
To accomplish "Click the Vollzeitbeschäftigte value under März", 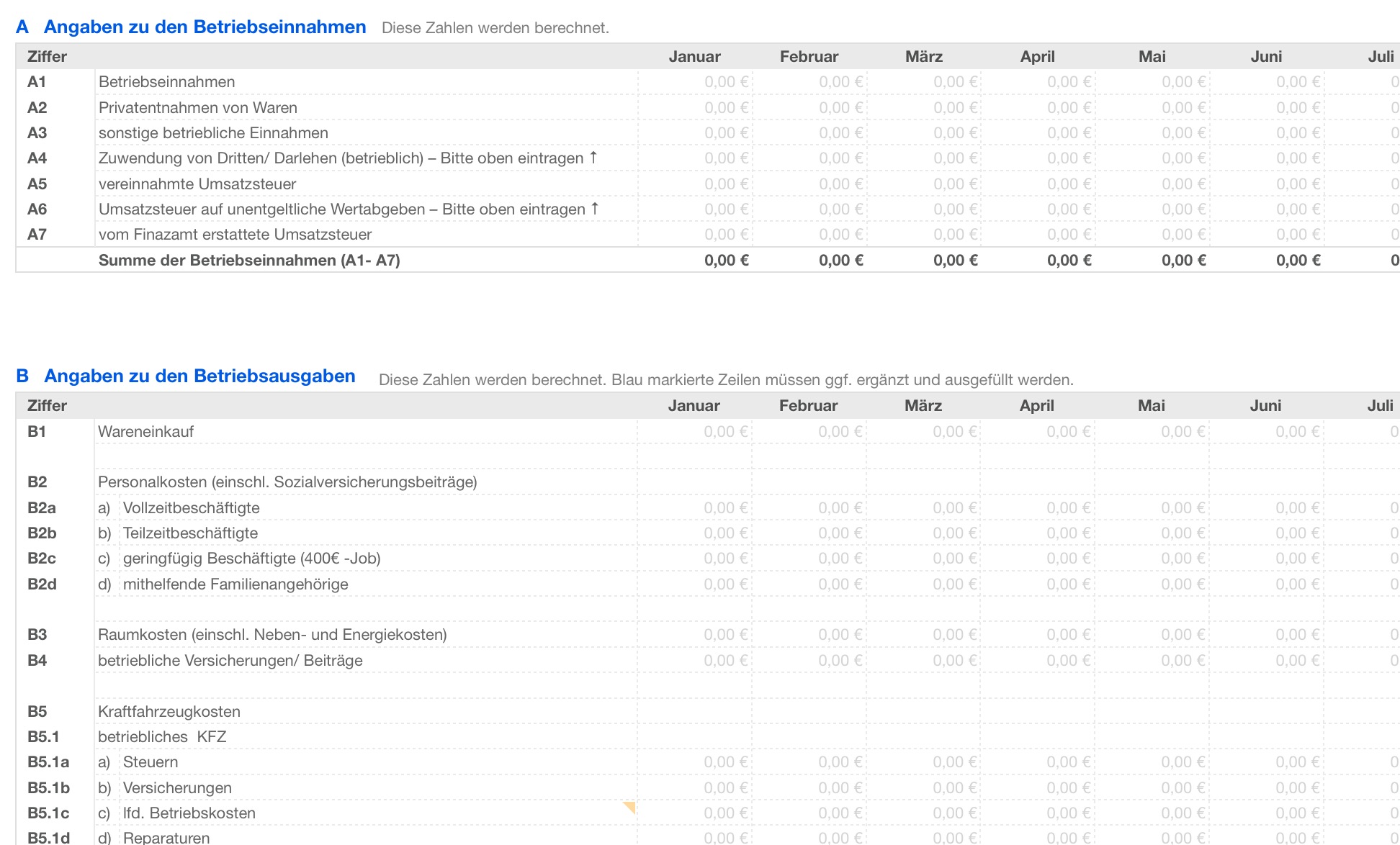I will point(954,508).
